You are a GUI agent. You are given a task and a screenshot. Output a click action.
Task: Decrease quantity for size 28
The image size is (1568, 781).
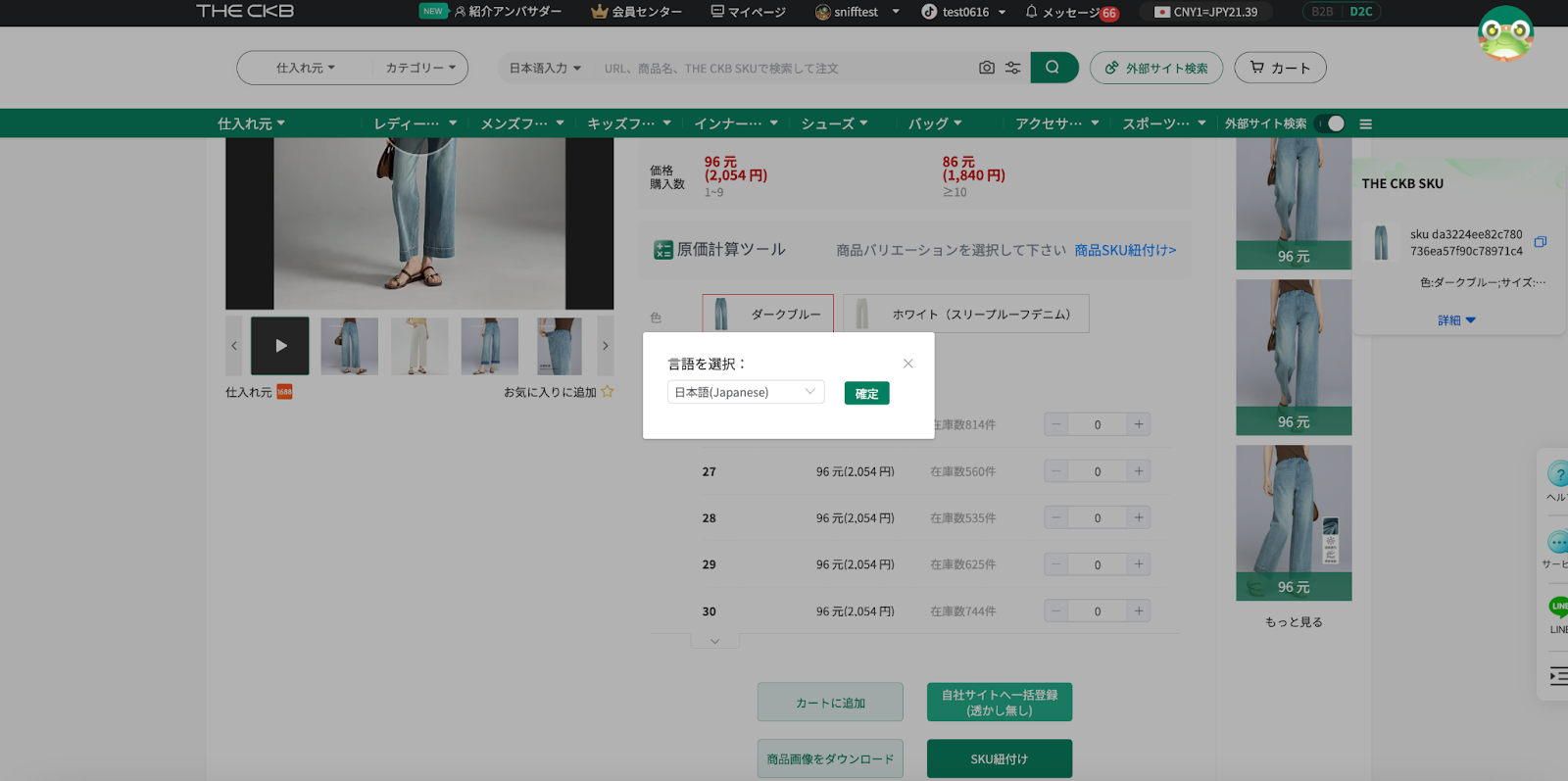coord(1056,517)
